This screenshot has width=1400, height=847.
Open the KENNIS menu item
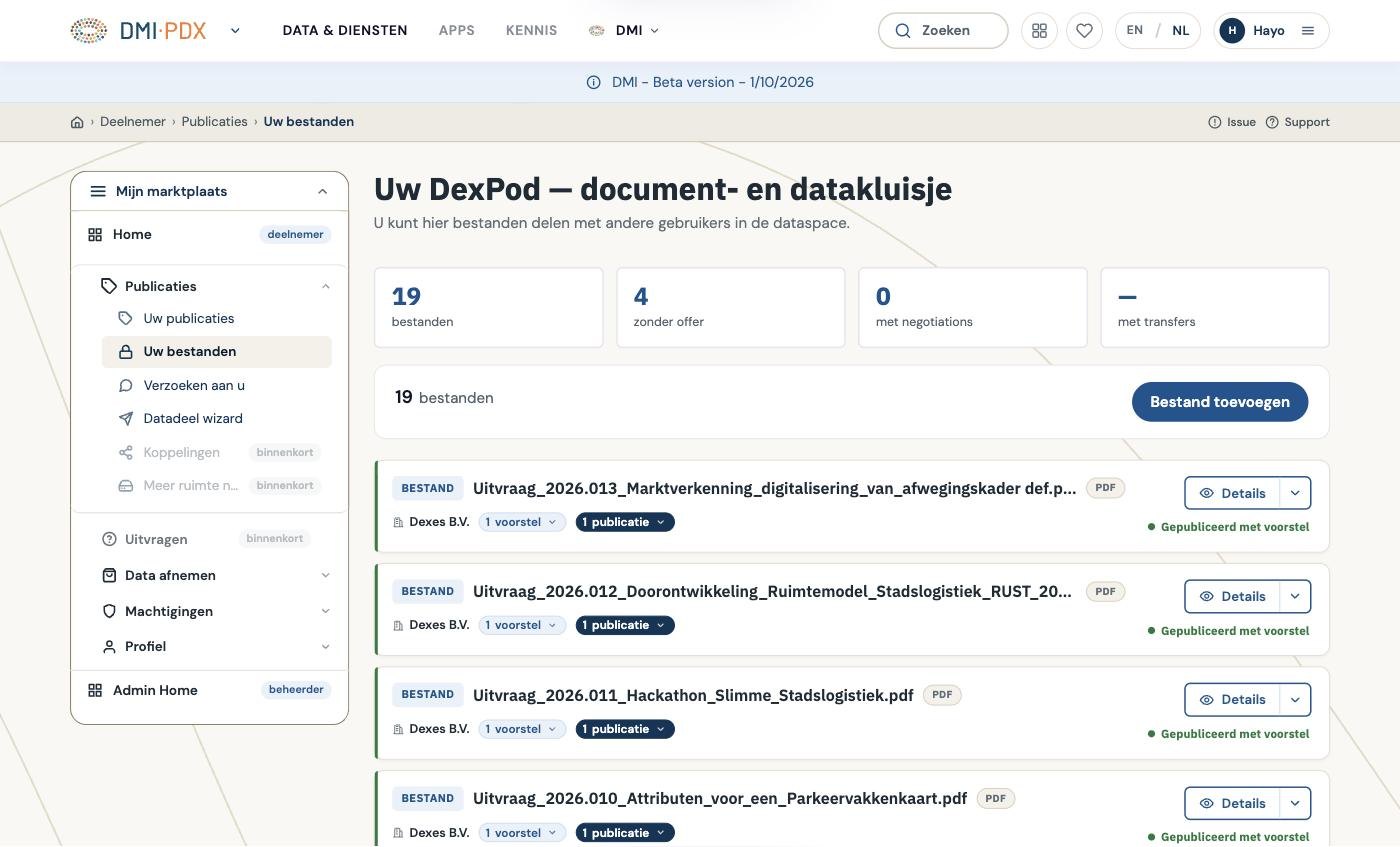coord(531,30)
